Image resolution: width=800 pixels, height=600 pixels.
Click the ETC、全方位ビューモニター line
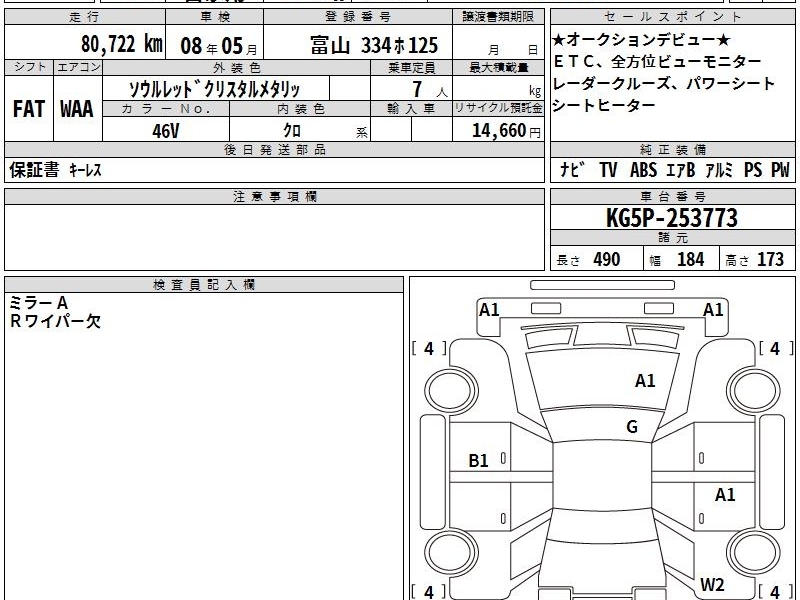click(657, 62)
